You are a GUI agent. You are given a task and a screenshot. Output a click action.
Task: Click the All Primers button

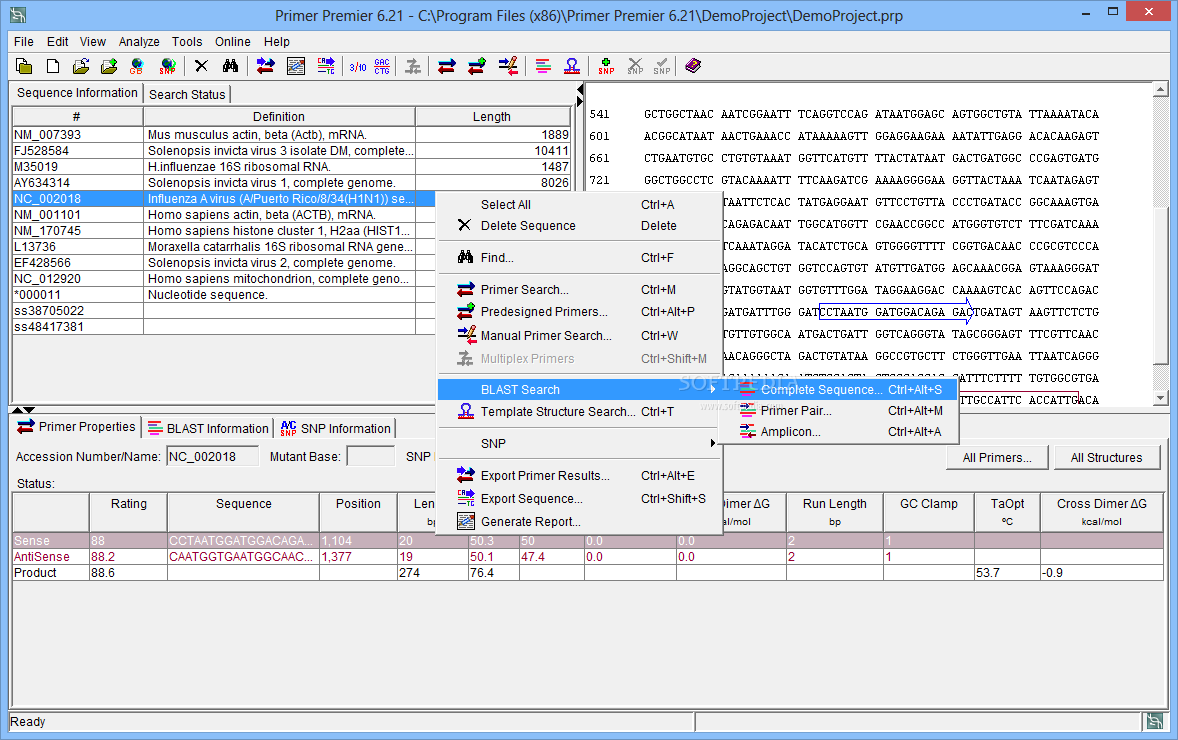point(997,458)
